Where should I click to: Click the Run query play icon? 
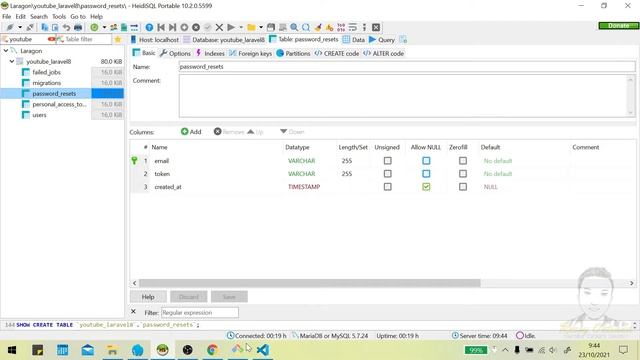pyautogui.click(x=231, y=27)
